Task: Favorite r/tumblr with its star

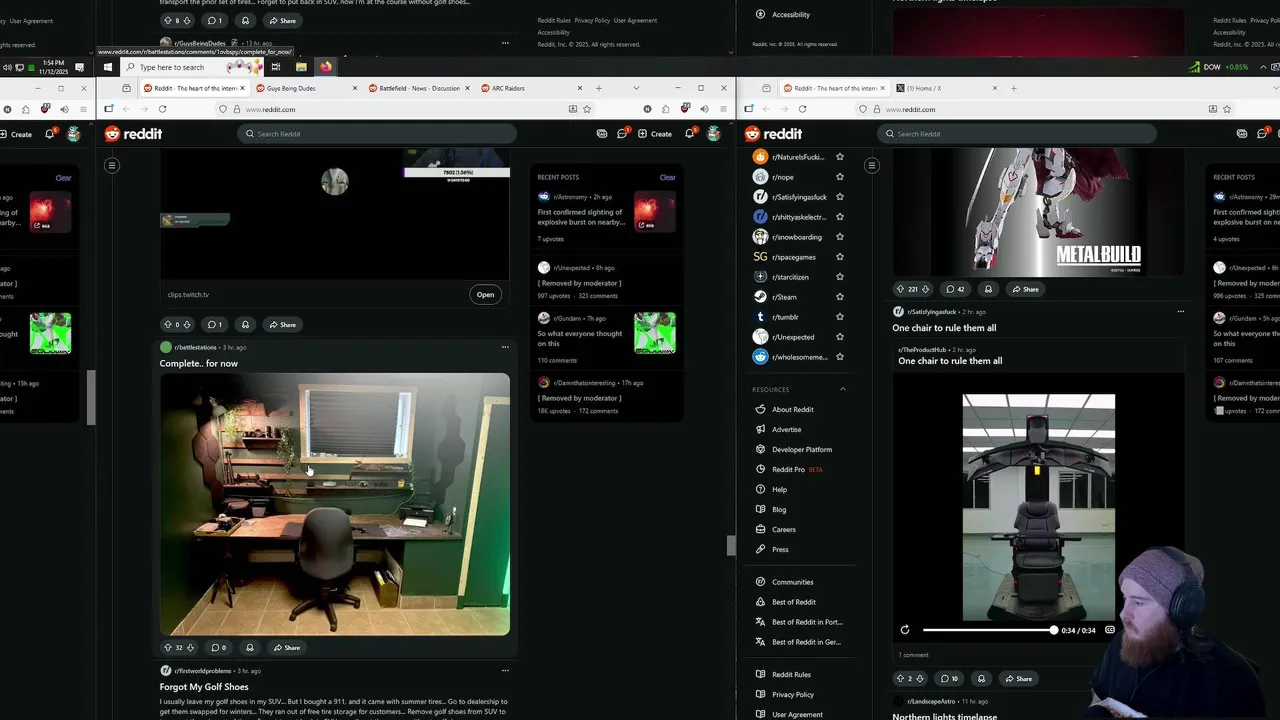Action: click(840, 317)
